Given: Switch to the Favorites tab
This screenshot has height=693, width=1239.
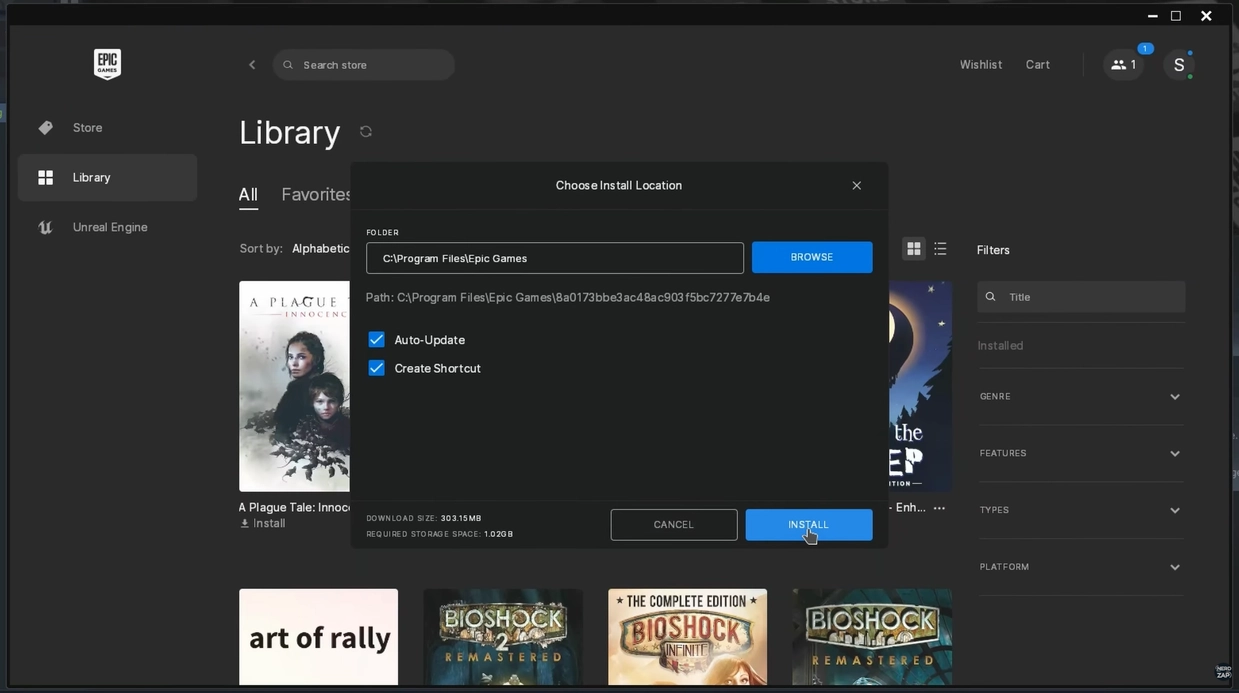Looking at the screenshot, I should pyautogui.click(x=316, y=195).
